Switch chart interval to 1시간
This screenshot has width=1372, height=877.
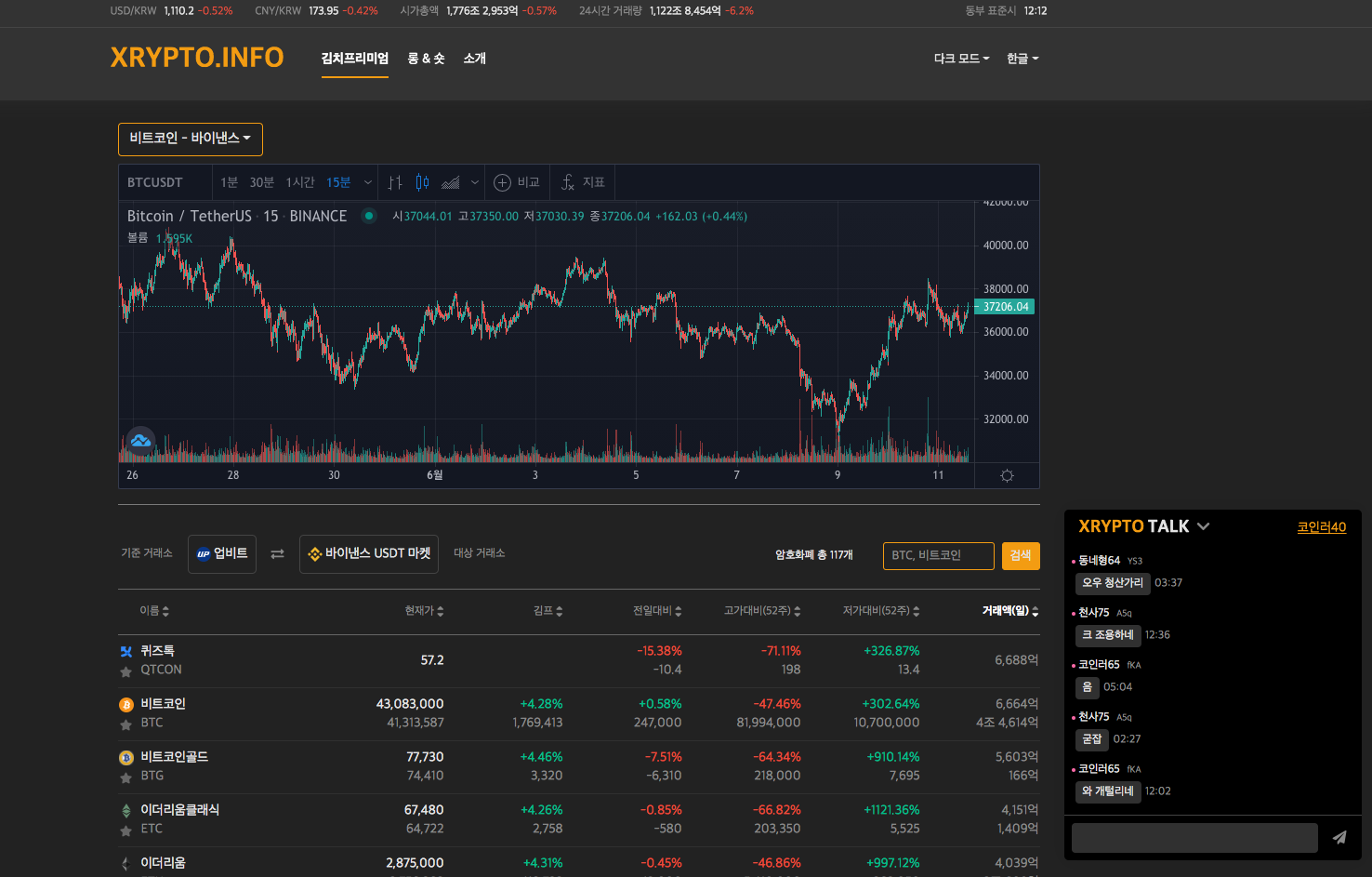[x=300, y=183]
